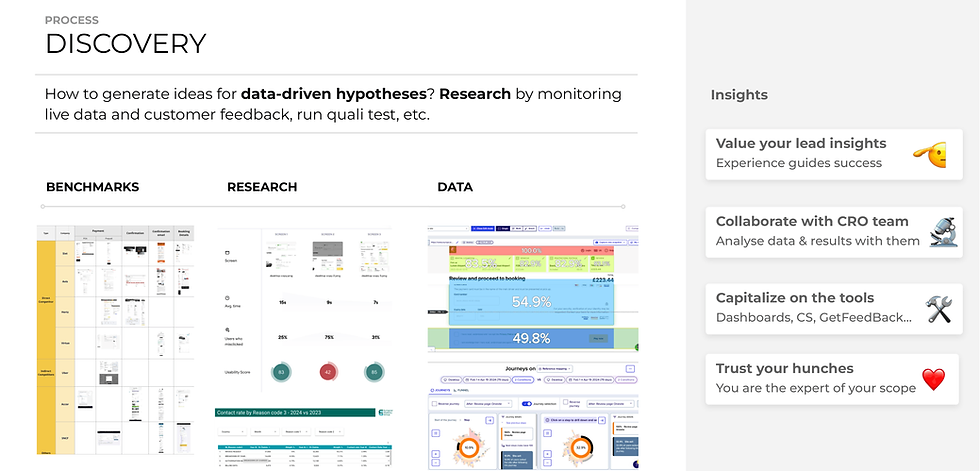Click the 75% misclicked users value

[329, 337]
